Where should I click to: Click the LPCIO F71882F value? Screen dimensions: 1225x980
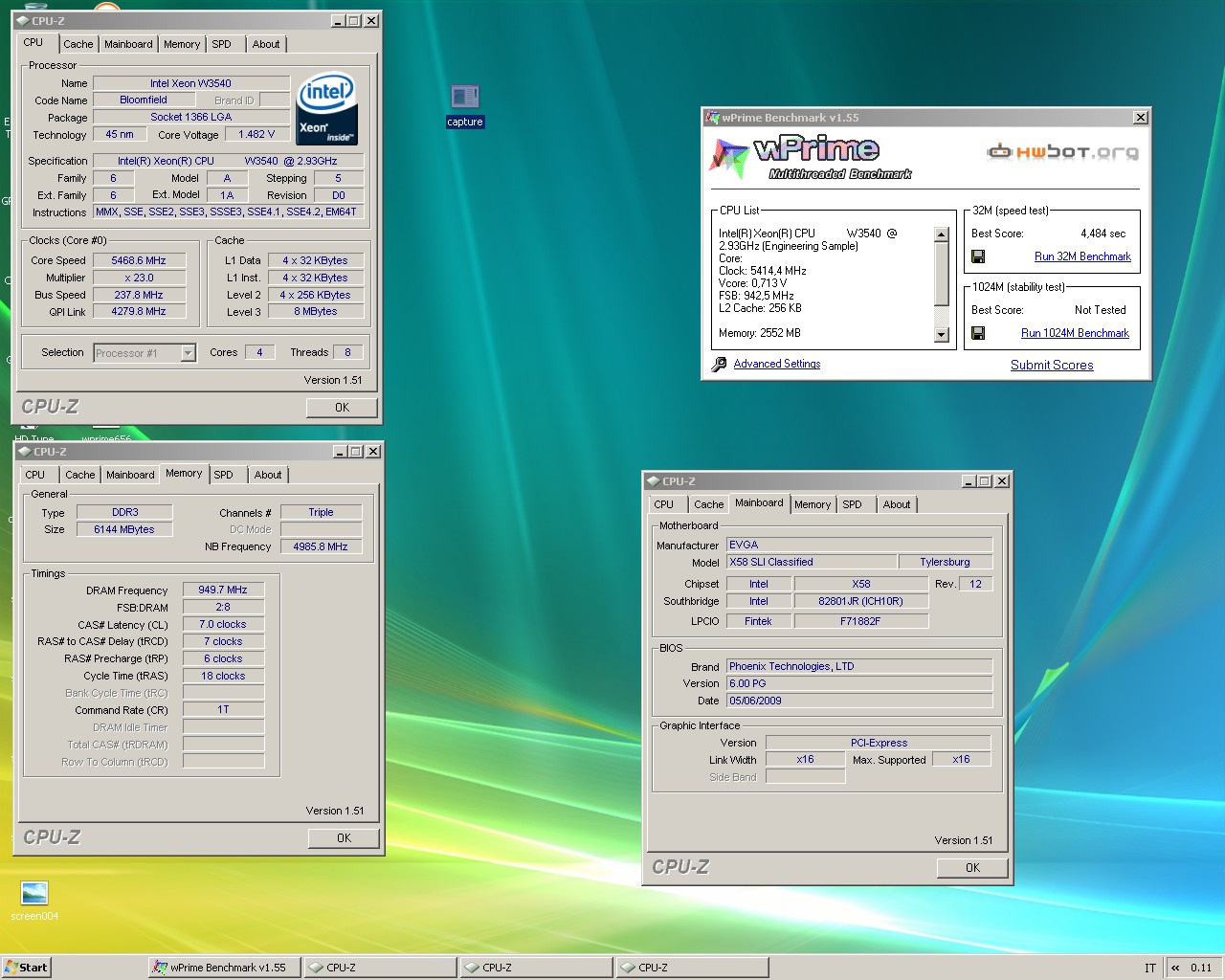coord(860,621)
